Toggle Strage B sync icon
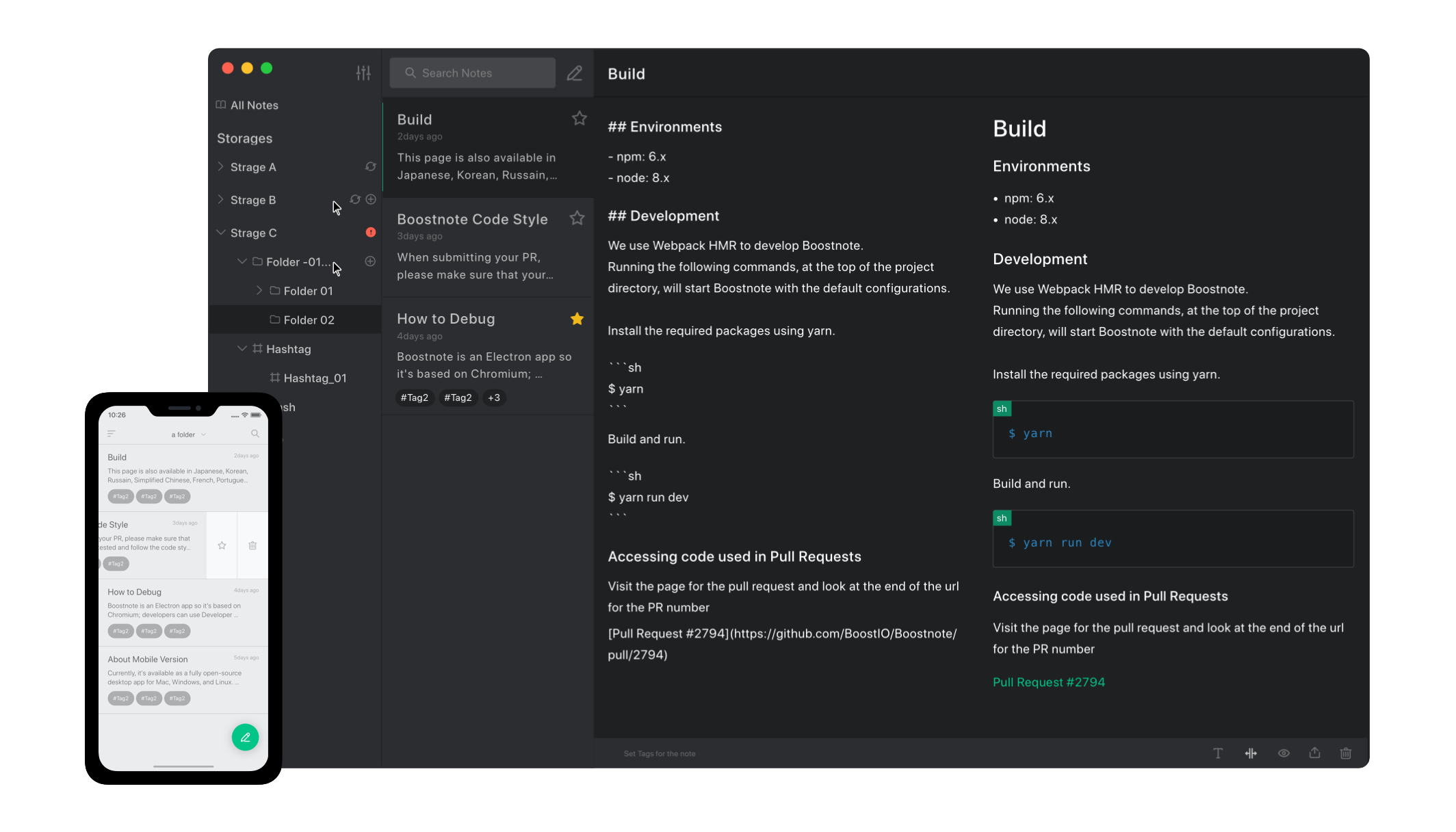Image resolution: width=1456 pixels, height=832 pixels. (x=355, y=199)
